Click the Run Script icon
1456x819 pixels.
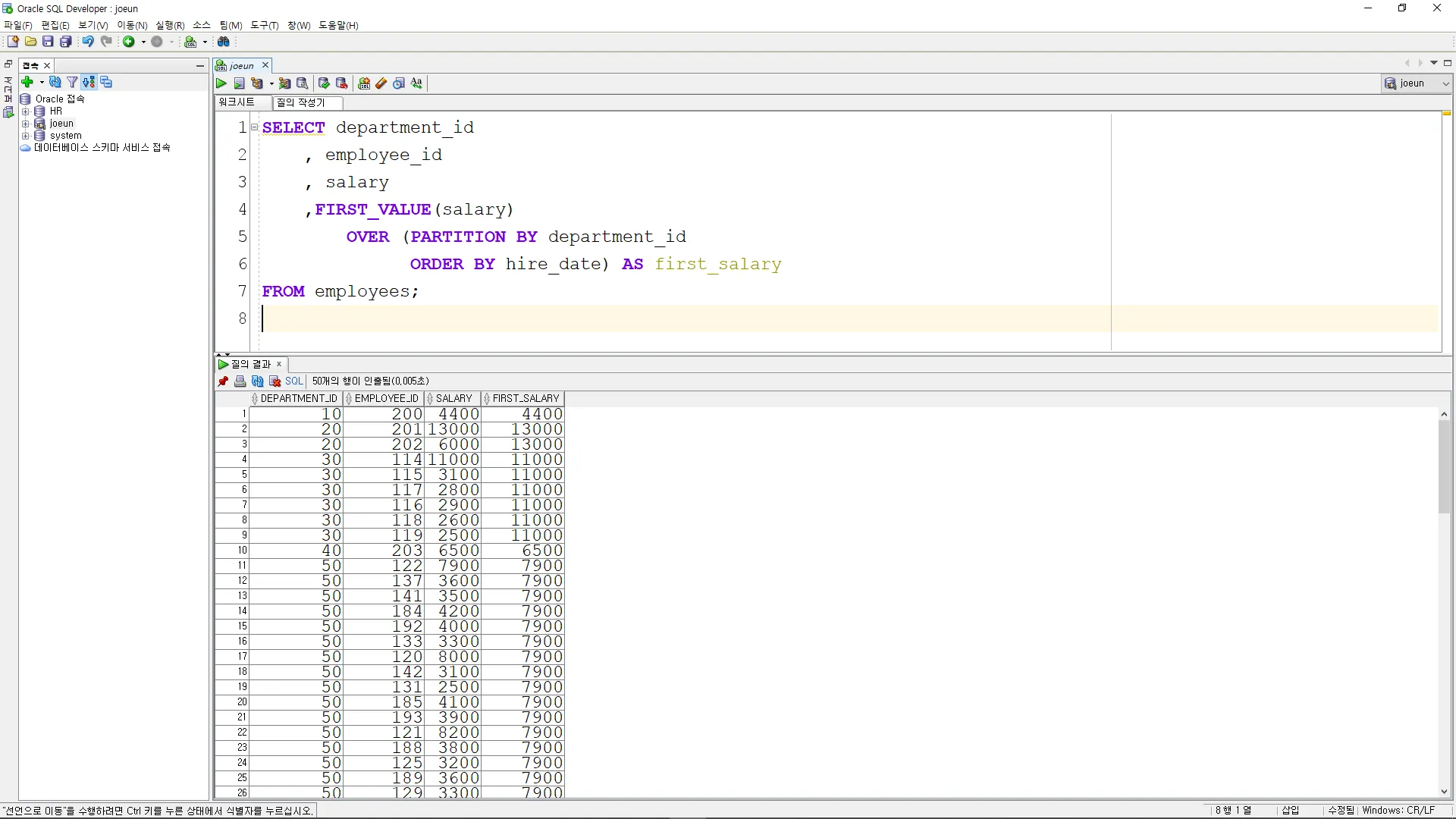point(240,83)
